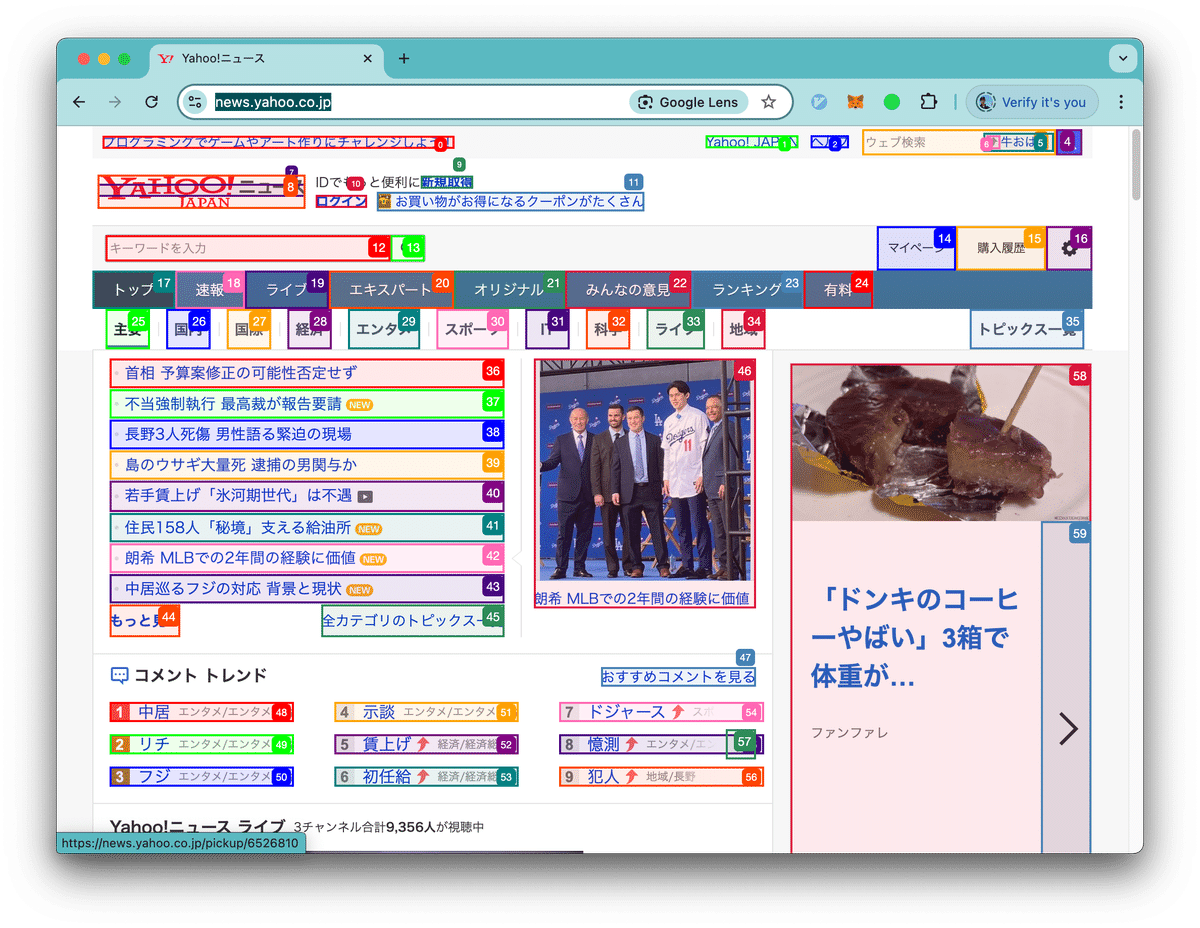Open headline 住民158人「秘境」支える給油所
1200x928 pixels.
[x=307, y=526]
